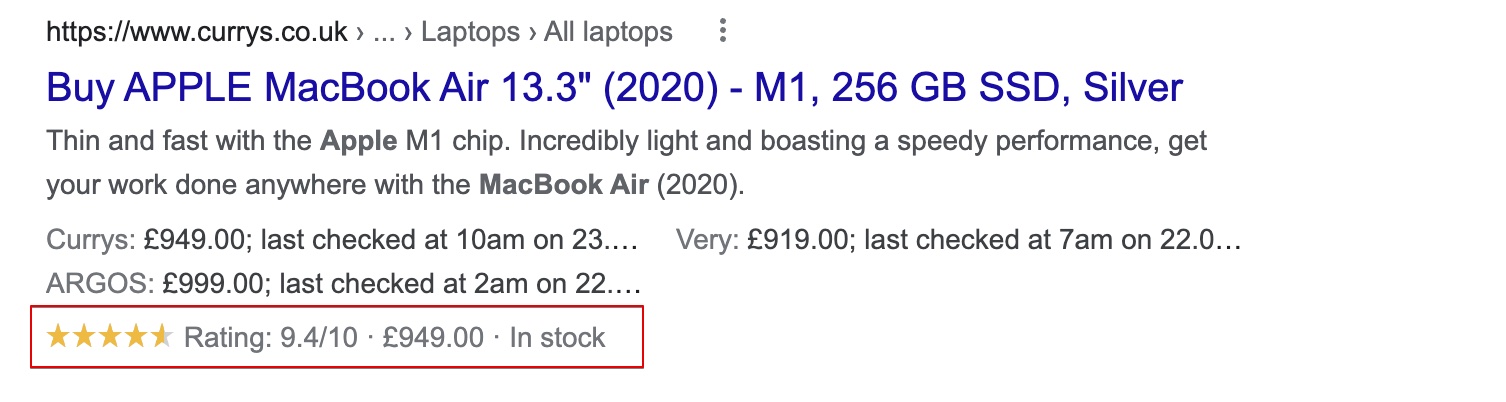The width and height of the screenshot is (1506, 402).
Task: Select the Rating: 9.4/10 text
Action: coord(270,337)
